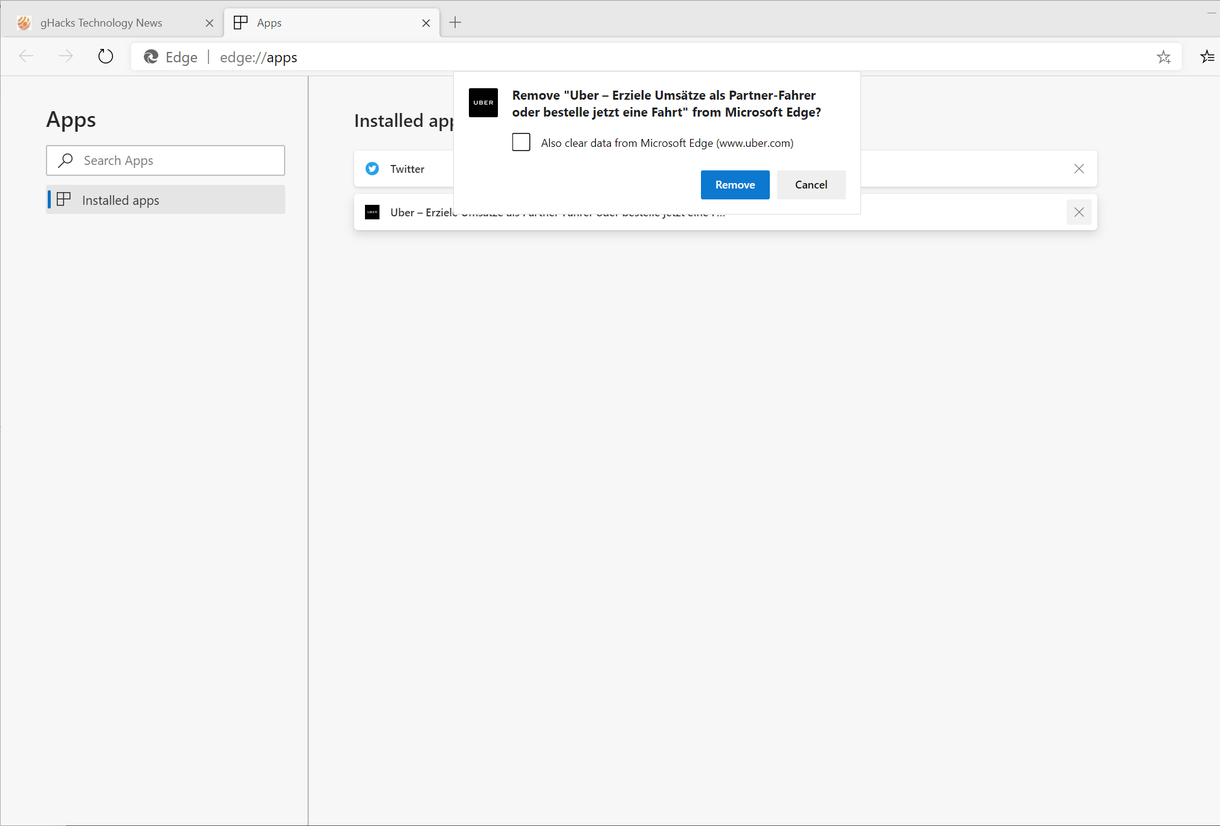Click the Uber logo in the dialog
Image resolution: width=1220 pixels, height=826 pixels.
click(x=483, y=103)
